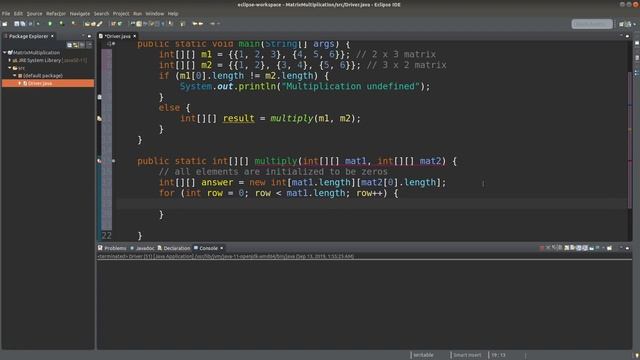The height and width of the screenshot is (360, 640).
Task: Close the Package Explorer view
Action: (52, 36)
